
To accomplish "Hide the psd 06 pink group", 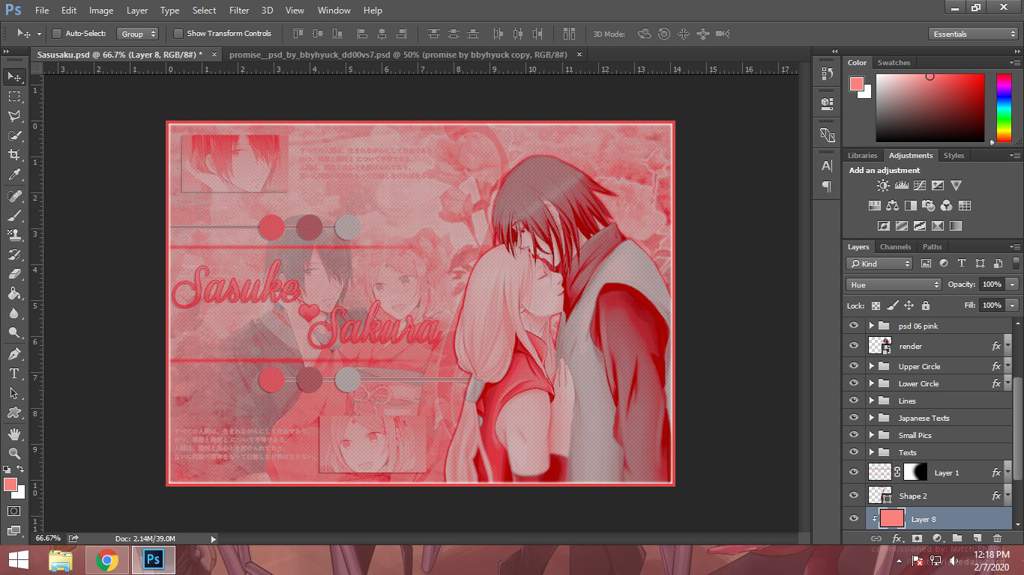I will coord(854,325).
